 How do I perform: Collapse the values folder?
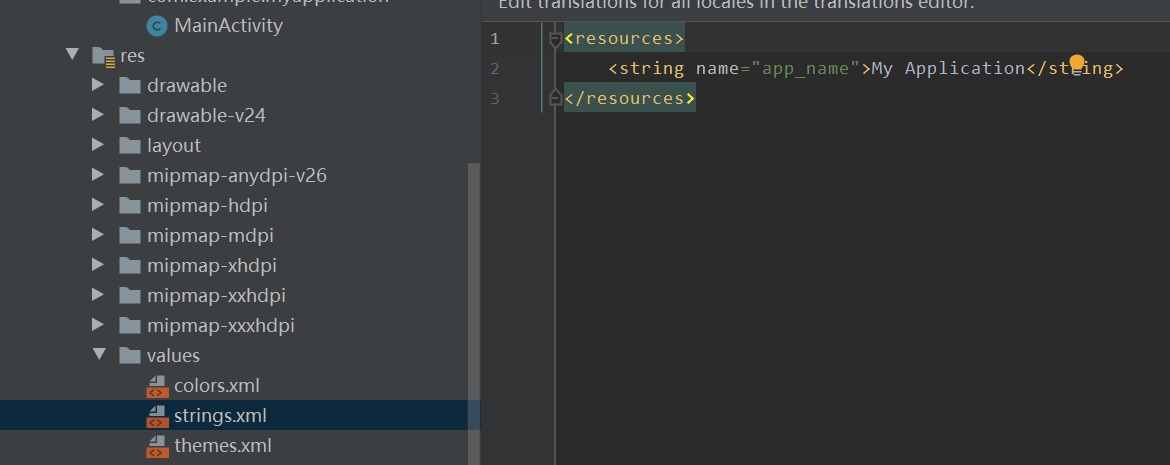coord(98,355)
